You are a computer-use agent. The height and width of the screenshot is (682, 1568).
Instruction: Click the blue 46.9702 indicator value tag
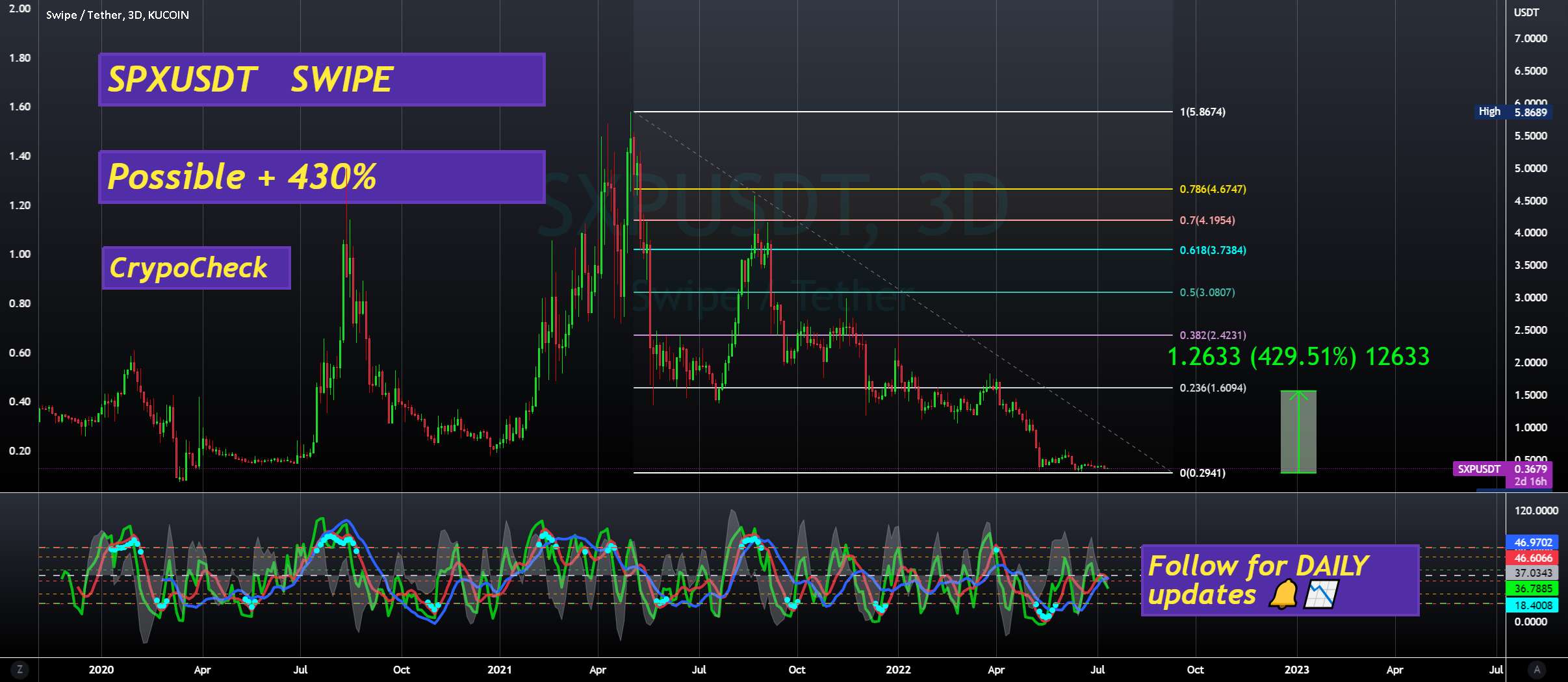click(x=1533, y=542)
